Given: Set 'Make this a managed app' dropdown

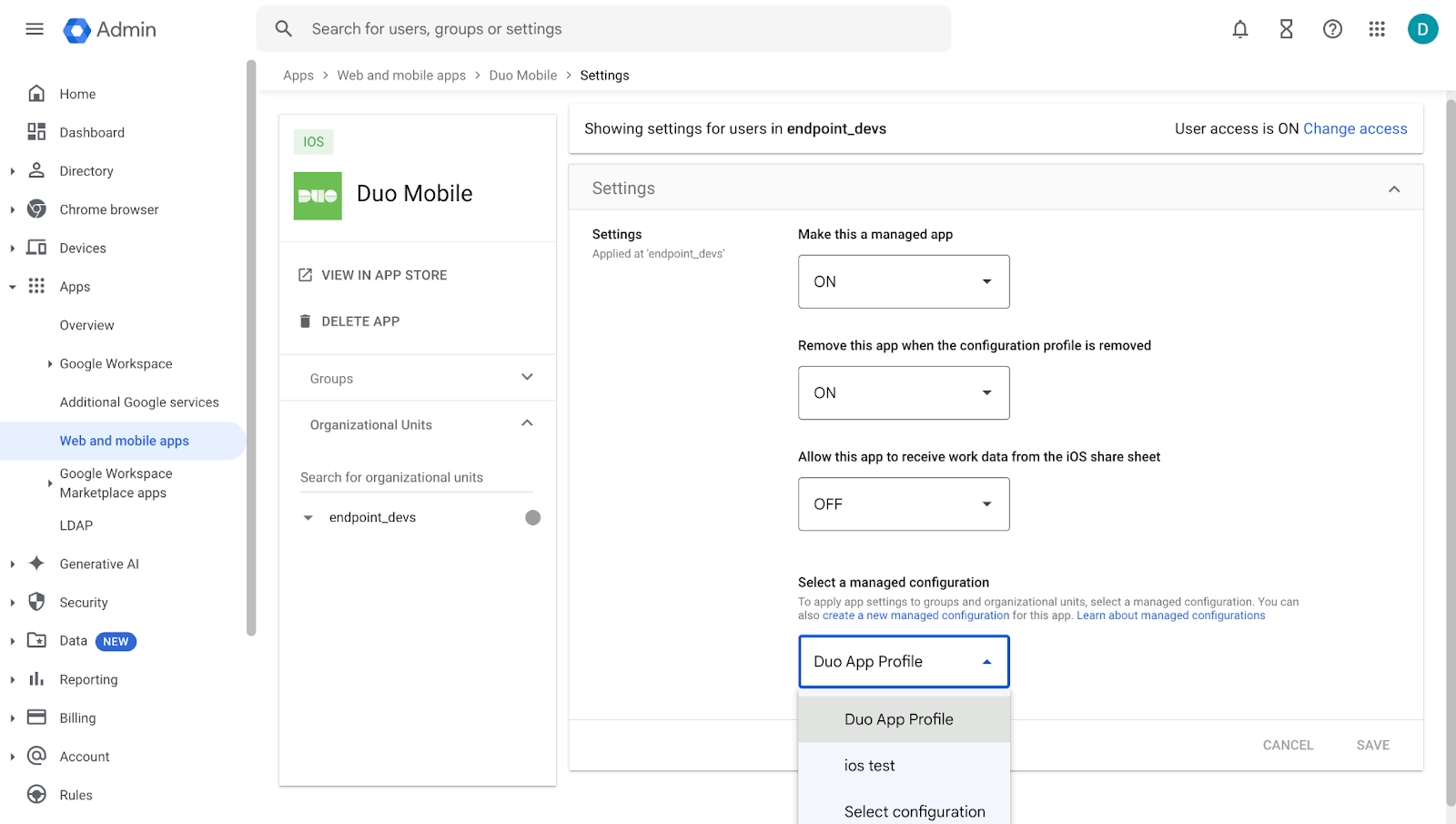Looking at the screenshot, I should pos(903,281).
